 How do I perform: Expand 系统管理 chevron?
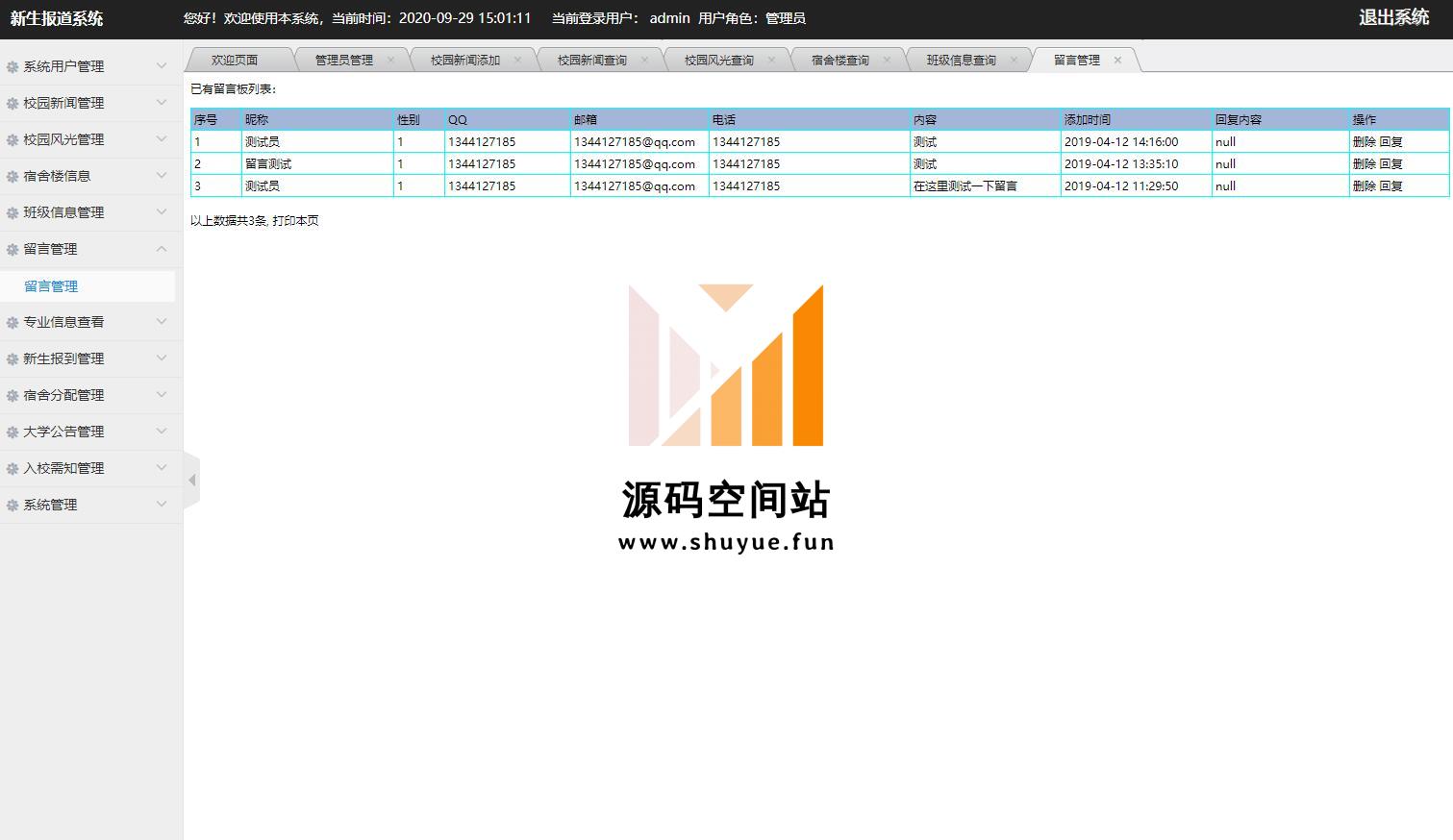162,504
